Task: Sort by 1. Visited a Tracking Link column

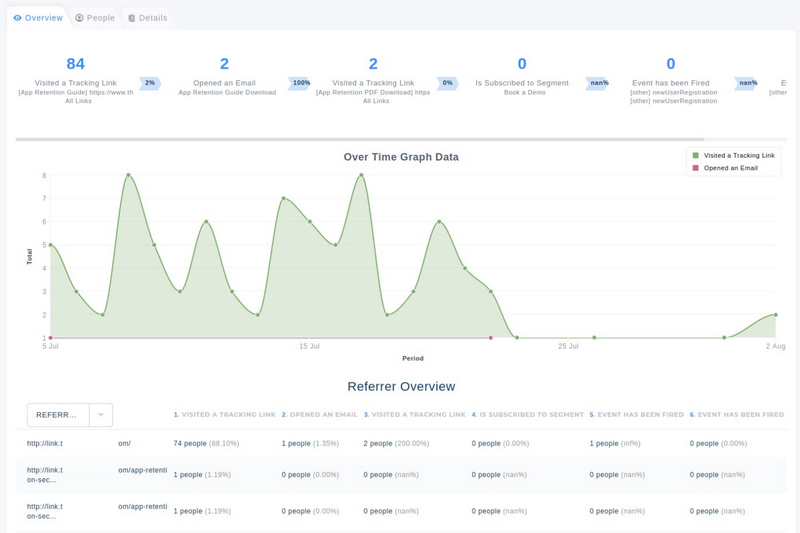Action: pos(224,415)
